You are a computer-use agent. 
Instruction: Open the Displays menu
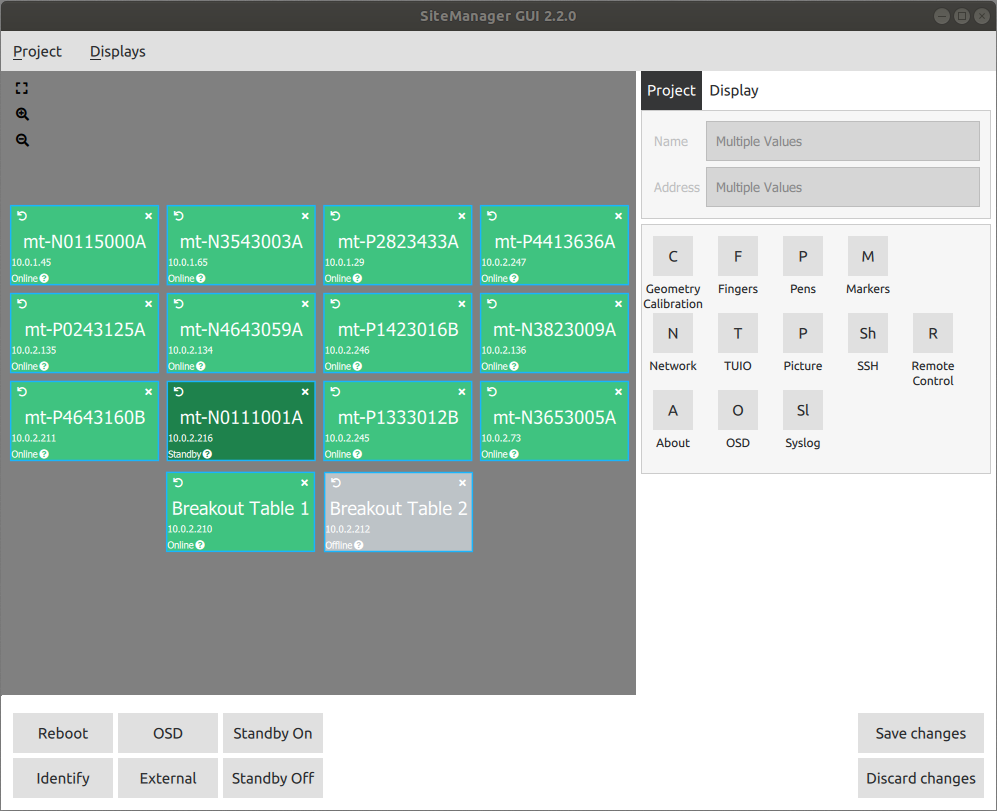[118, 52]
